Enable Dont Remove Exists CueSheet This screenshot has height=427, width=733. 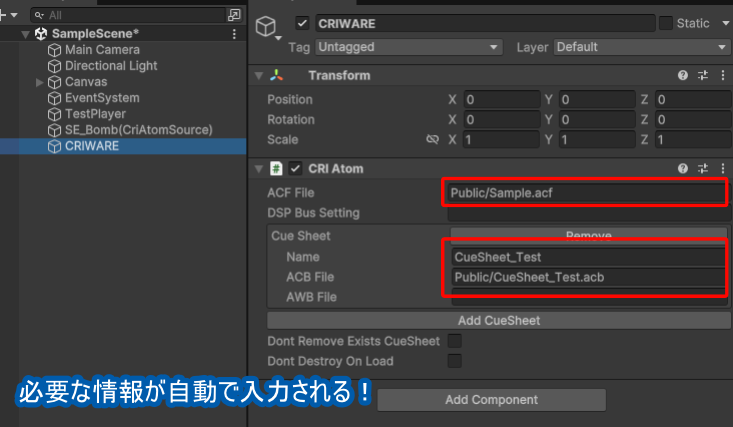pos(454,341)
